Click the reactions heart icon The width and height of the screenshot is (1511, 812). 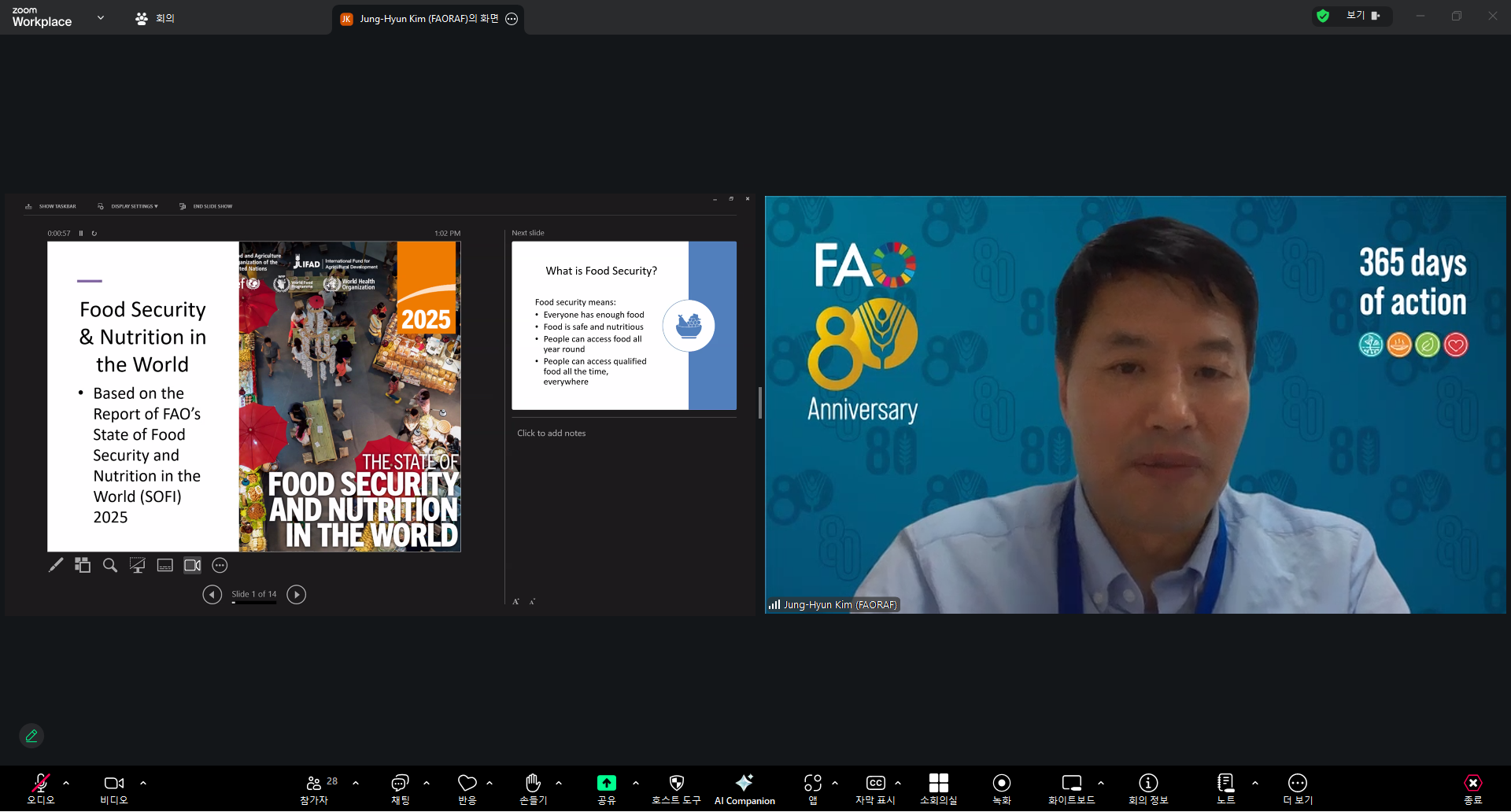467,788
